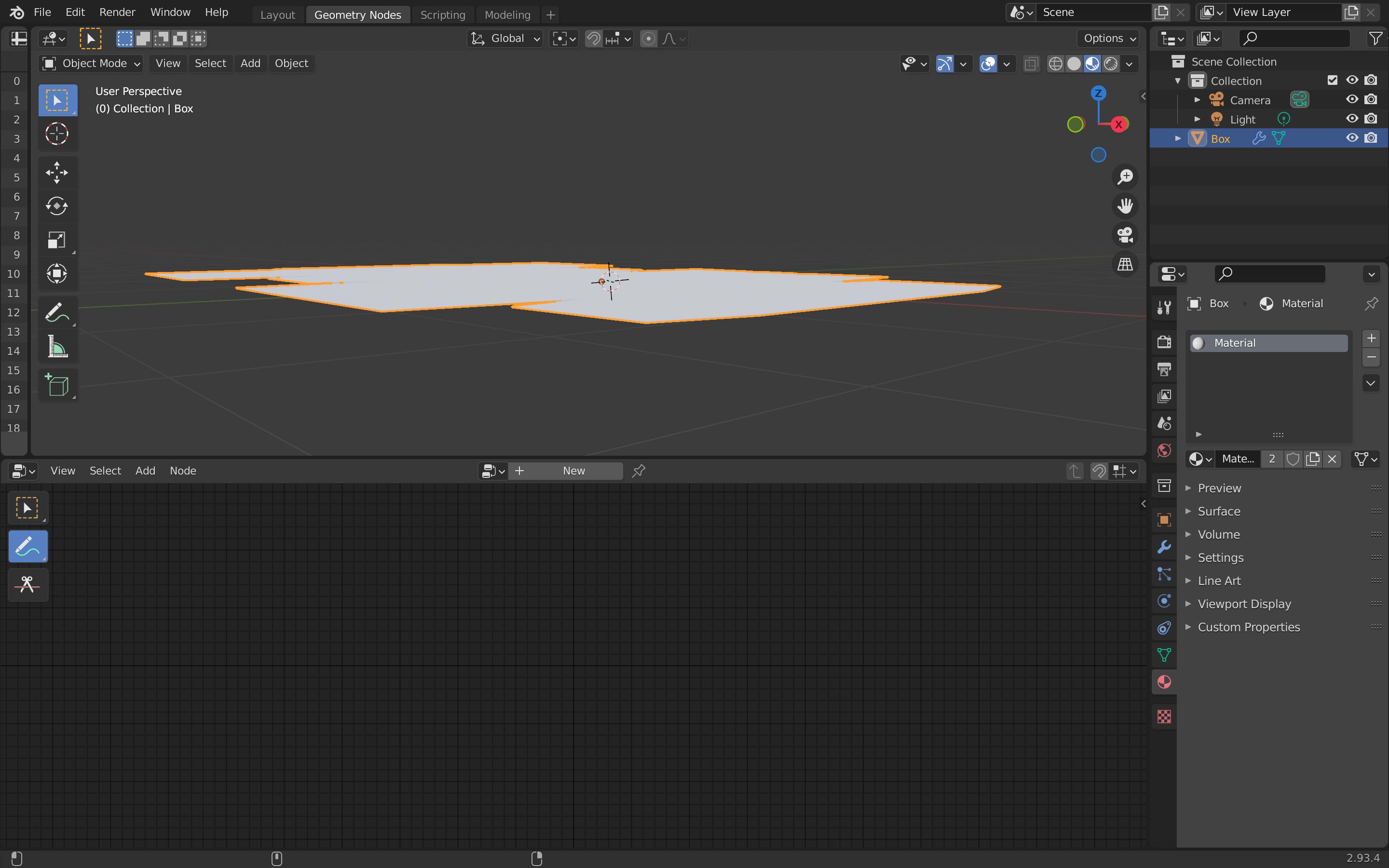Select the Transform tool
1389x868 pixels.
(57, 273)
